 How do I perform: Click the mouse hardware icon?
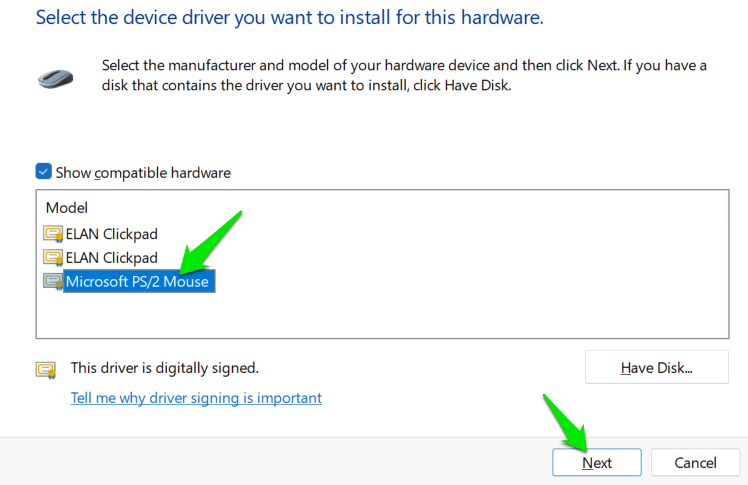coord(55,77)
